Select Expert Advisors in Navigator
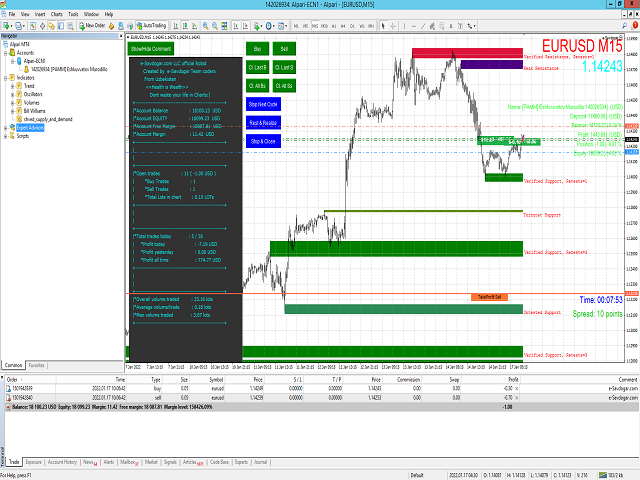This screenshot has width=640, height=480. [x=30, y=128]
